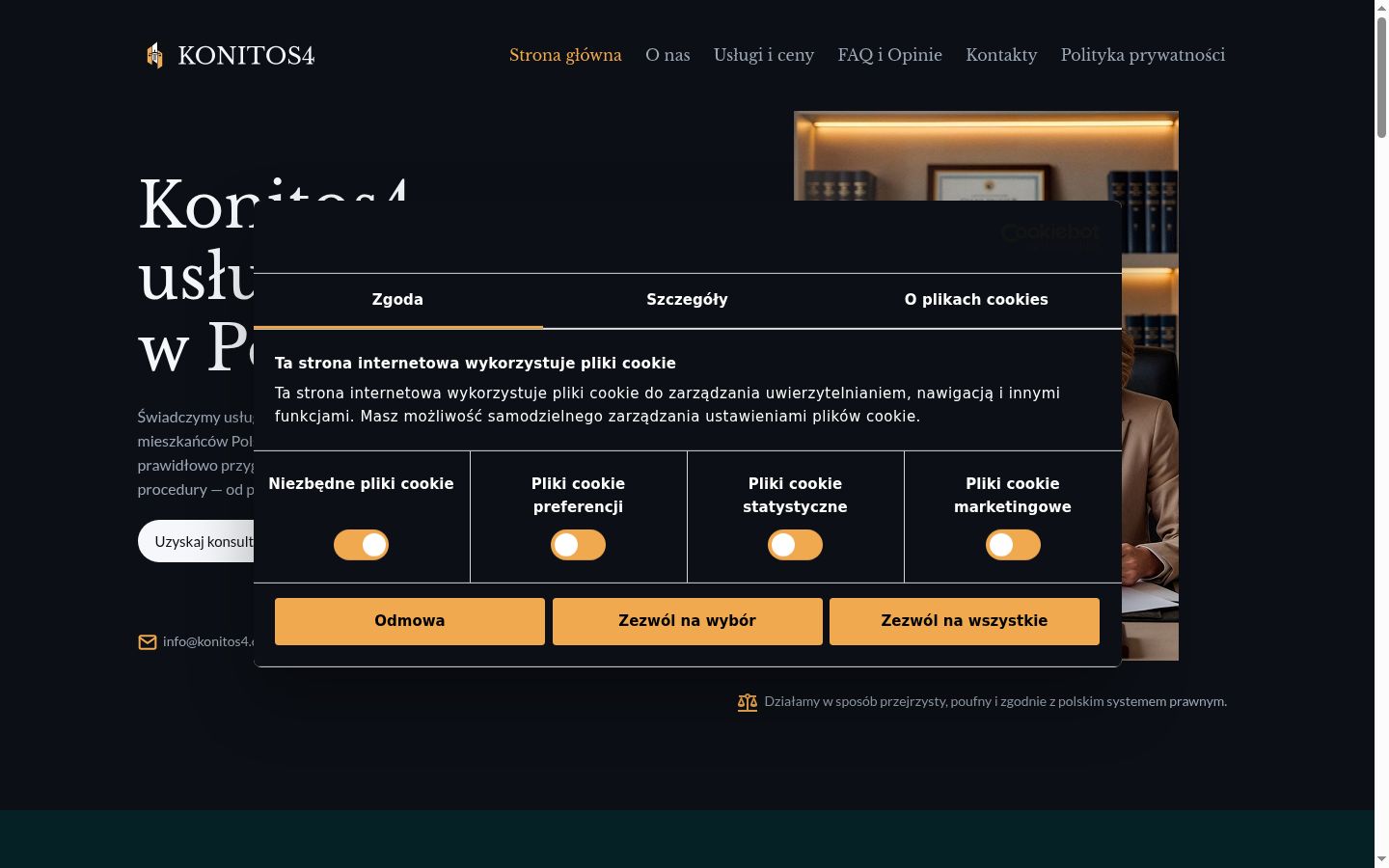Click the page vertical scrollbar thumb
Screen dimensions: 1389x868
[1381, 77]
